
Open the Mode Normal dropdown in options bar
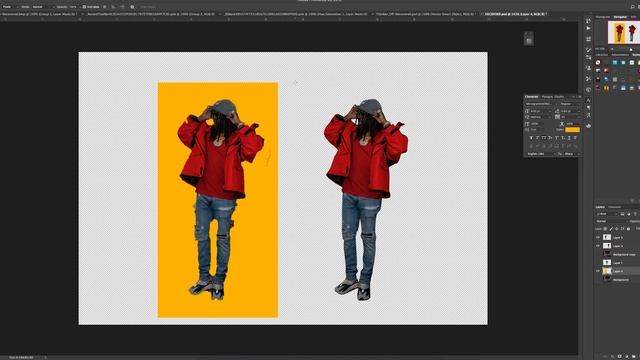click(44, 7)
